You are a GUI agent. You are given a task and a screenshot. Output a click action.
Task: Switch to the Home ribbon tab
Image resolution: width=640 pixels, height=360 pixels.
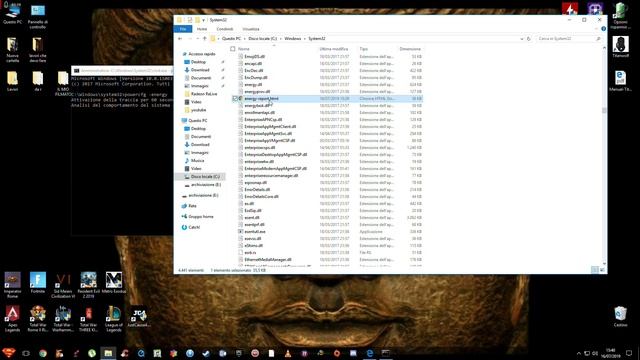(202, 29)
